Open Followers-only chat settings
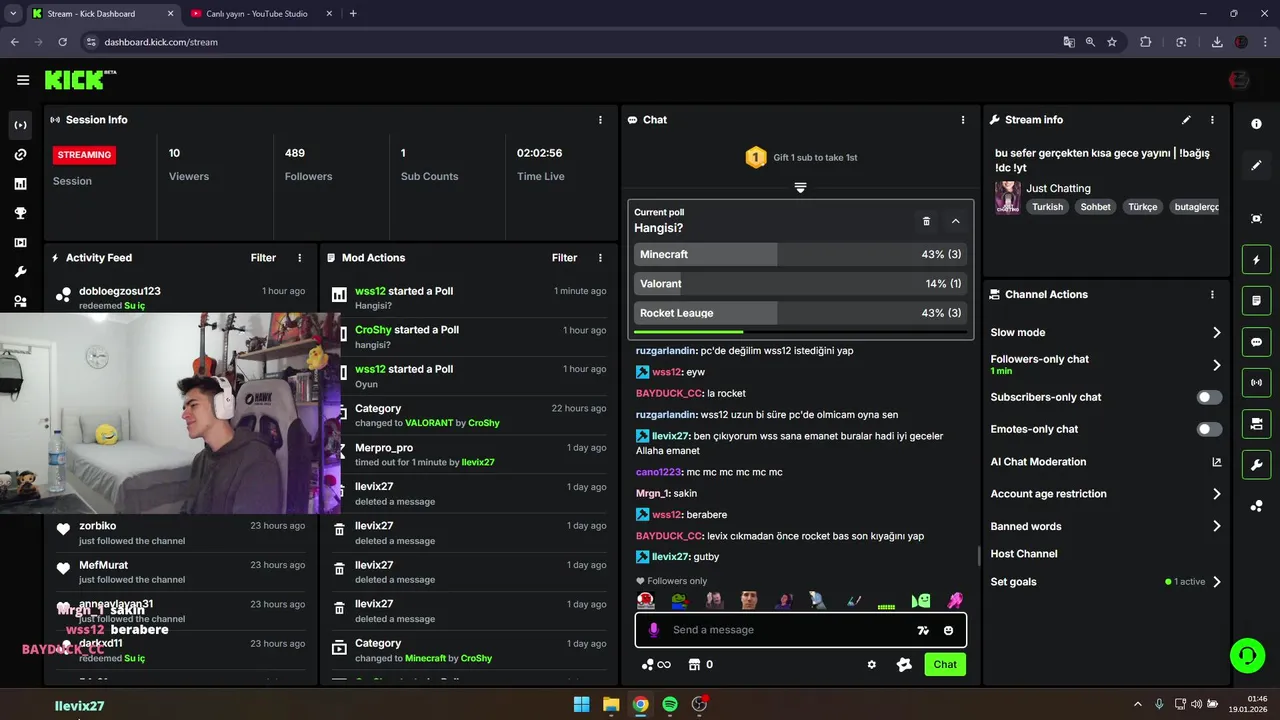 point(1105,365)
